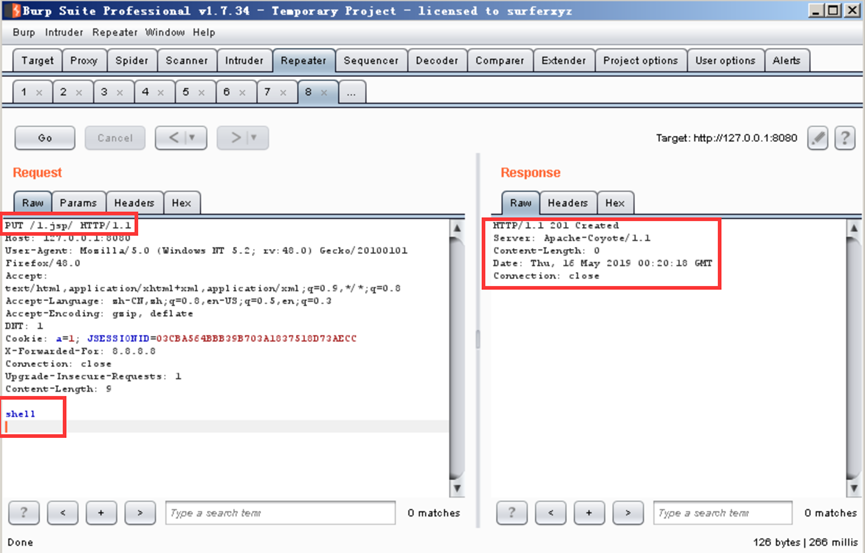
Task: Click the Cancel button
Action: tap(115, 138)
